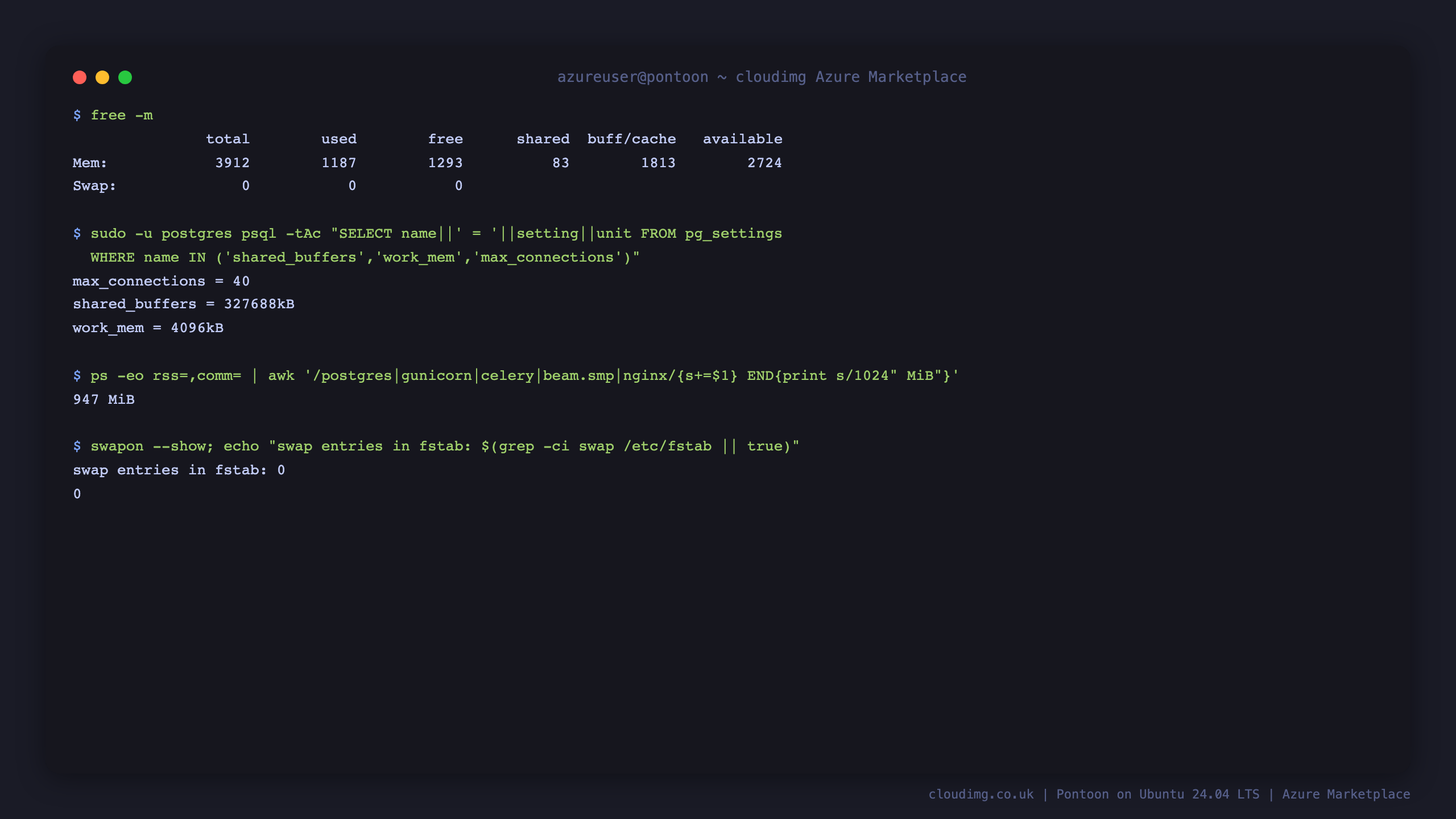Click the ps -eo rss command line

click(516, 376)
